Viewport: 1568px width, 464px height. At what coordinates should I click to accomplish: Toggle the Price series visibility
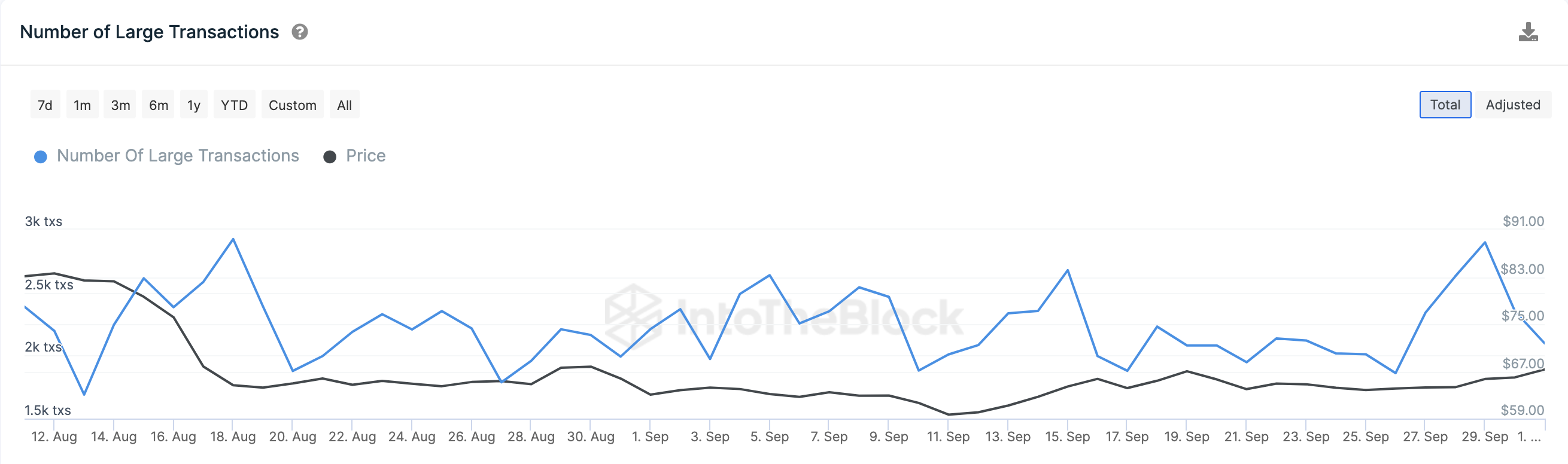(x=365, y=155)
